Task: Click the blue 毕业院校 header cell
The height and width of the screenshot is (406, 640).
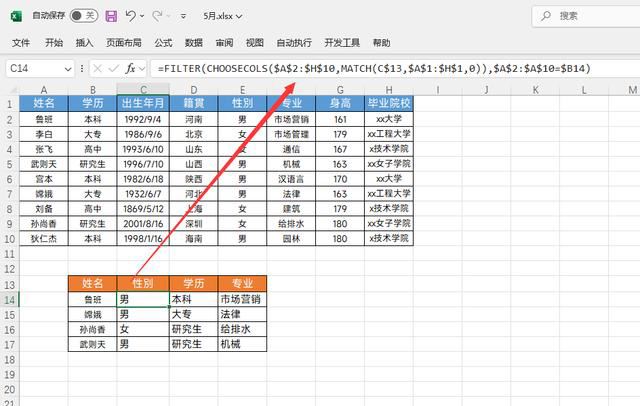Action: pos(389,103)
